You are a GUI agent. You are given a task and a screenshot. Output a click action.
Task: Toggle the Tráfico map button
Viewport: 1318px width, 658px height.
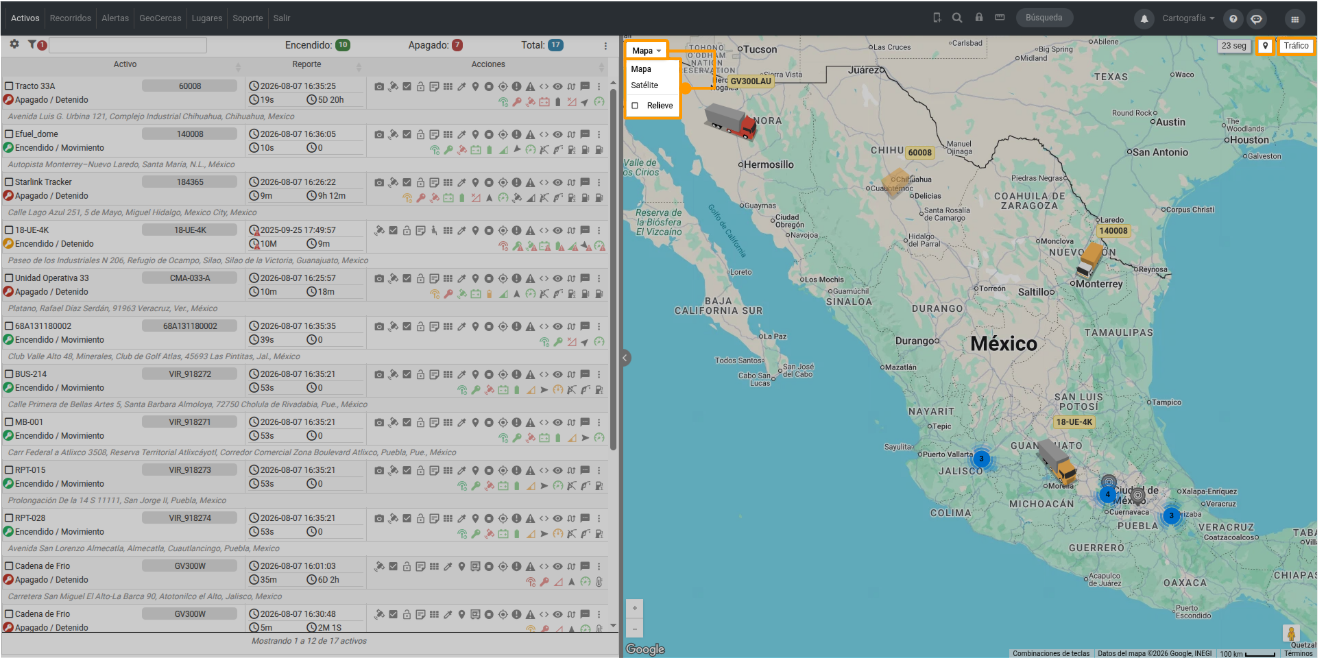pos(1296,46)
